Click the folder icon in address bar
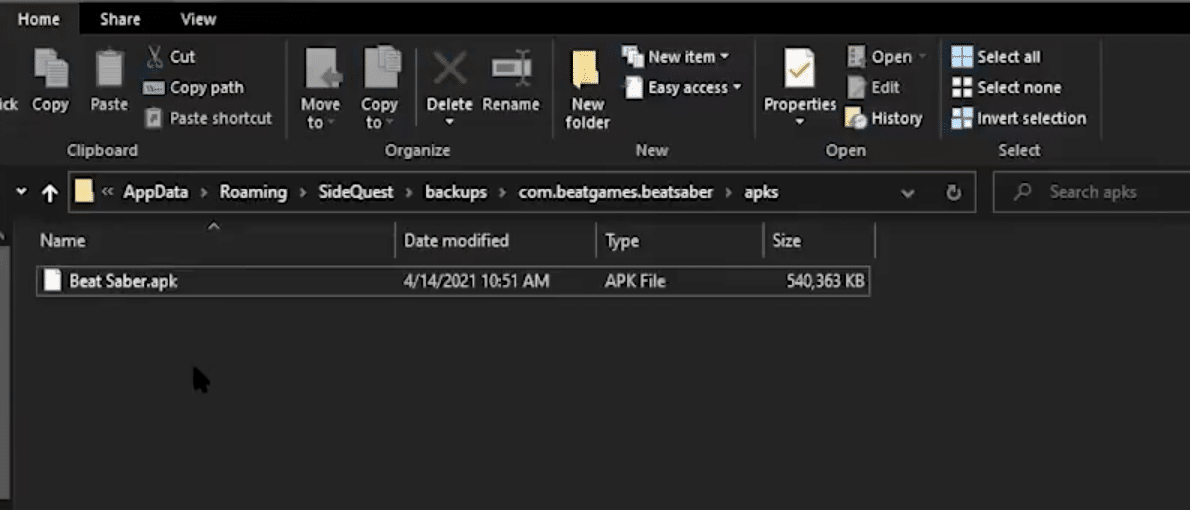This screenshot has height=510, width=1190. click(84, 193)
